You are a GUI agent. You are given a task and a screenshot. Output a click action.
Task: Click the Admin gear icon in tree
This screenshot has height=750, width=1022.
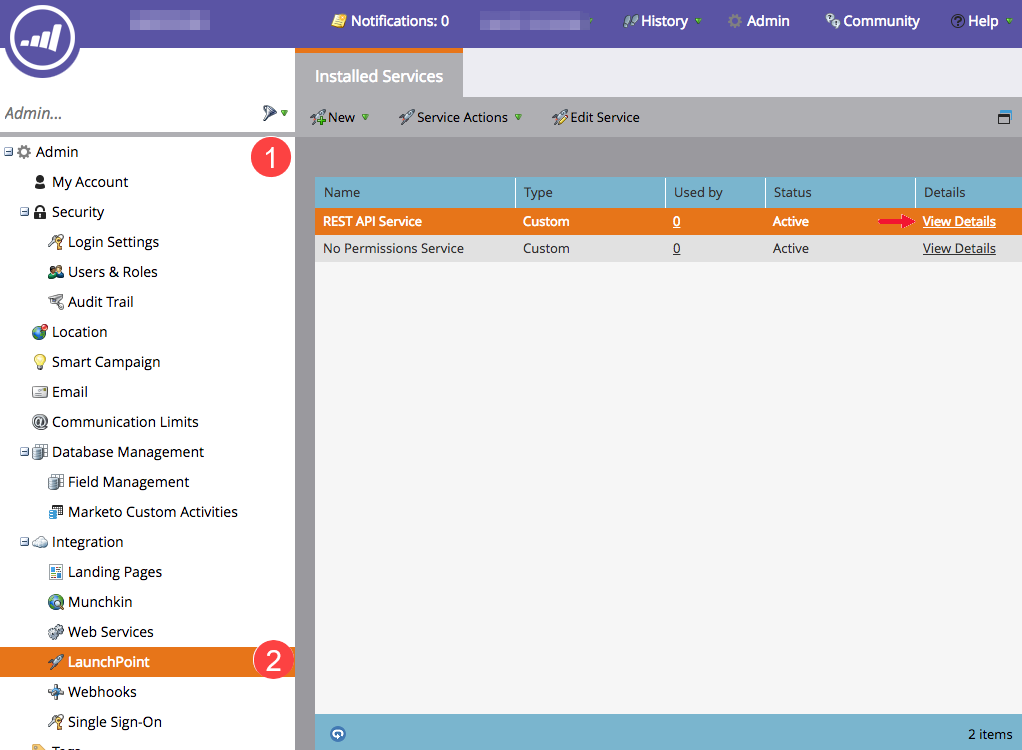click(24, 152)
